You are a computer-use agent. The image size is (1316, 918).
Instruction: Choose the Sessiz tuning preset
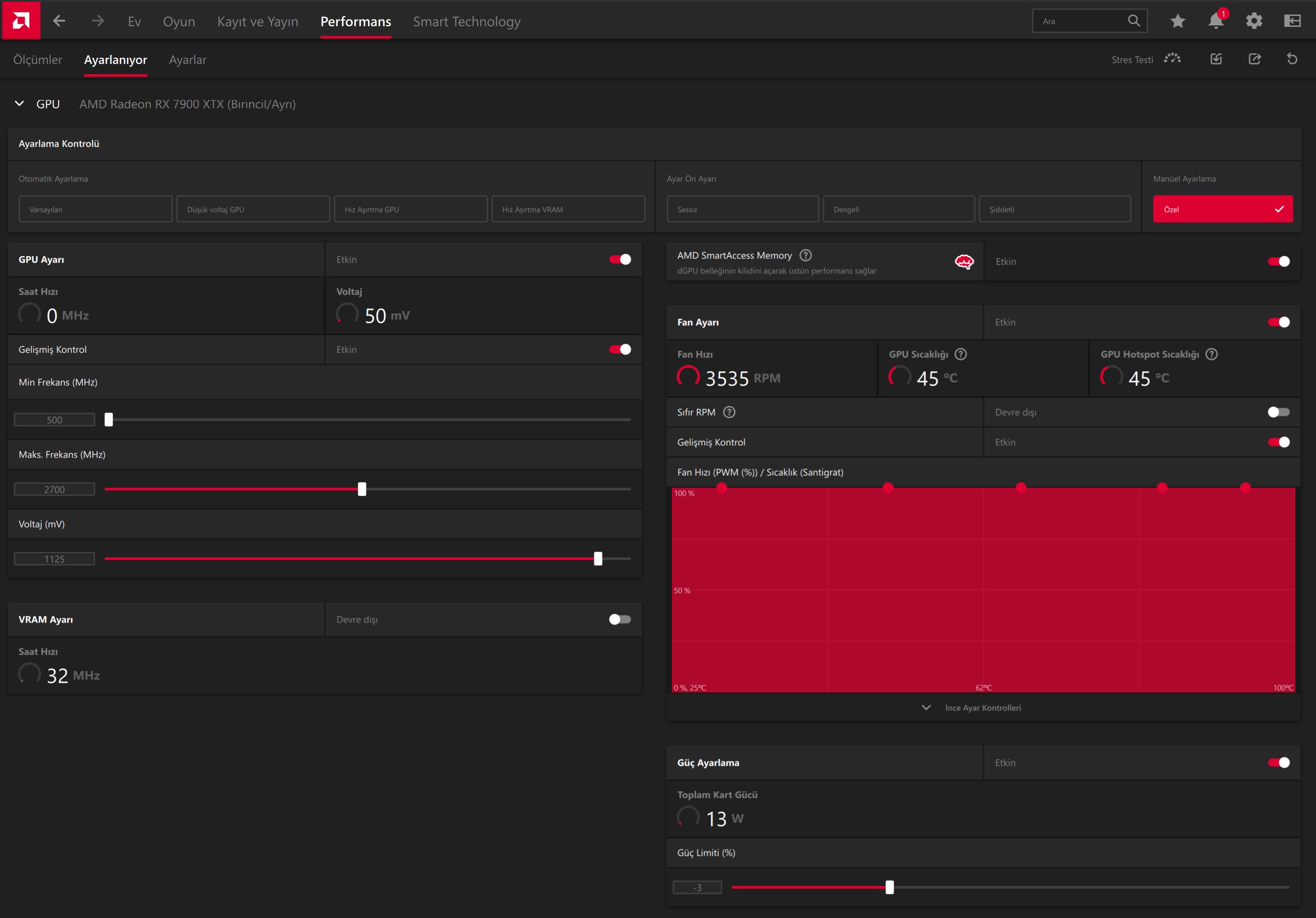click(742, 209)
